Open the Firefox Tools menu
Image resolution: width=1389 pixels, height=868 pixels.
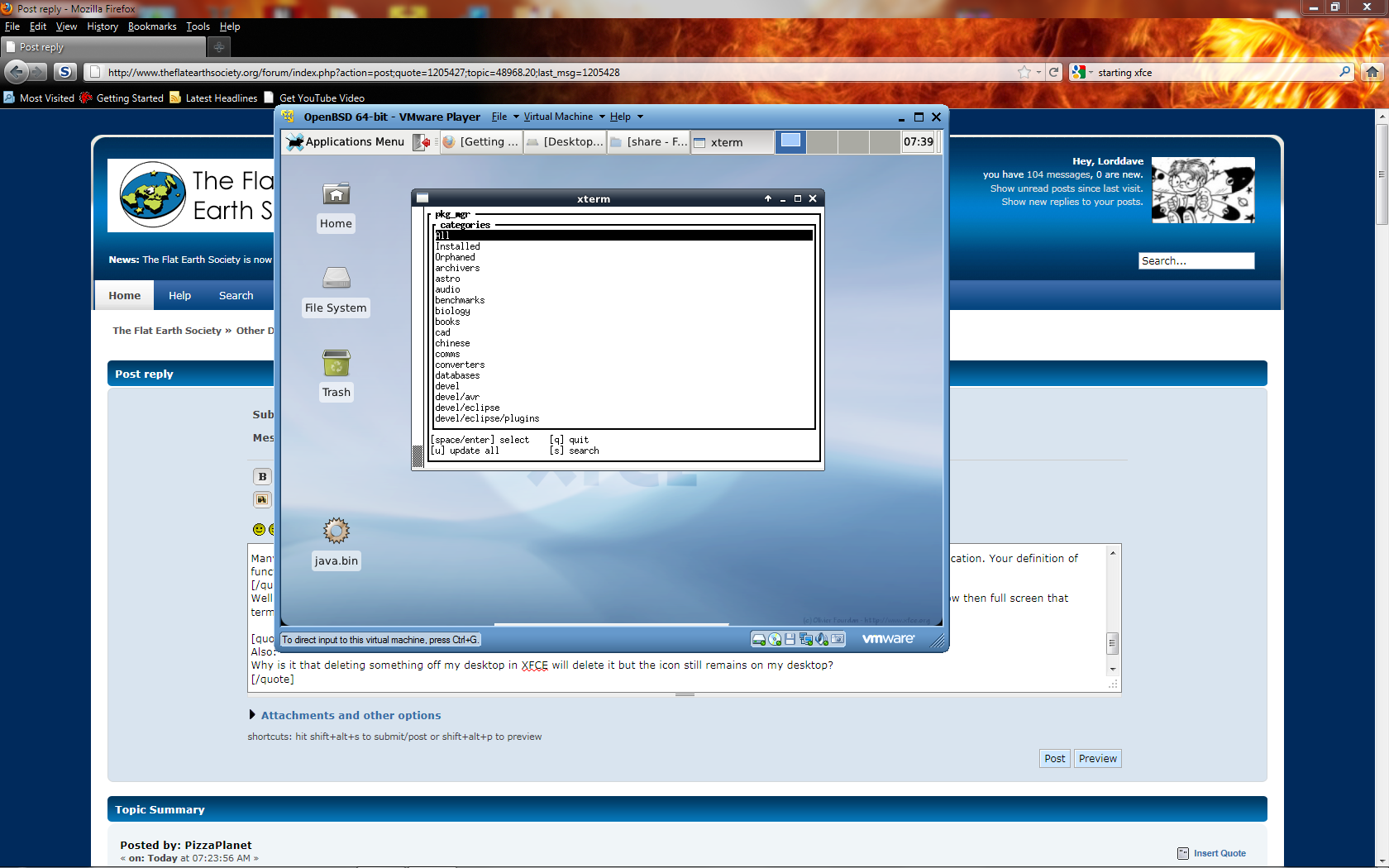[x=198, y=26]
